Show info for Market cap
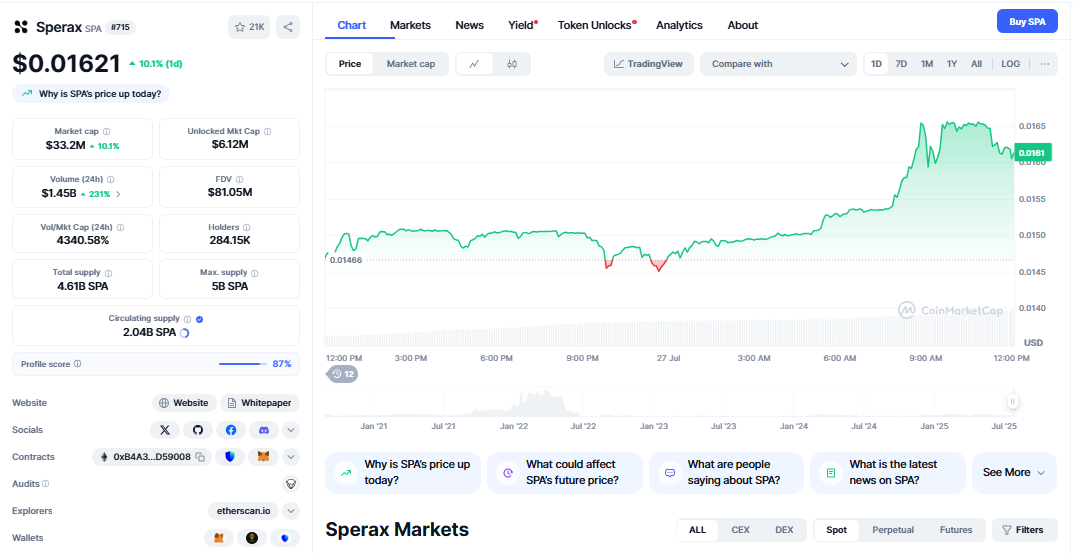The width and height of the screenshot is (1074, 554). coord(106,131)
